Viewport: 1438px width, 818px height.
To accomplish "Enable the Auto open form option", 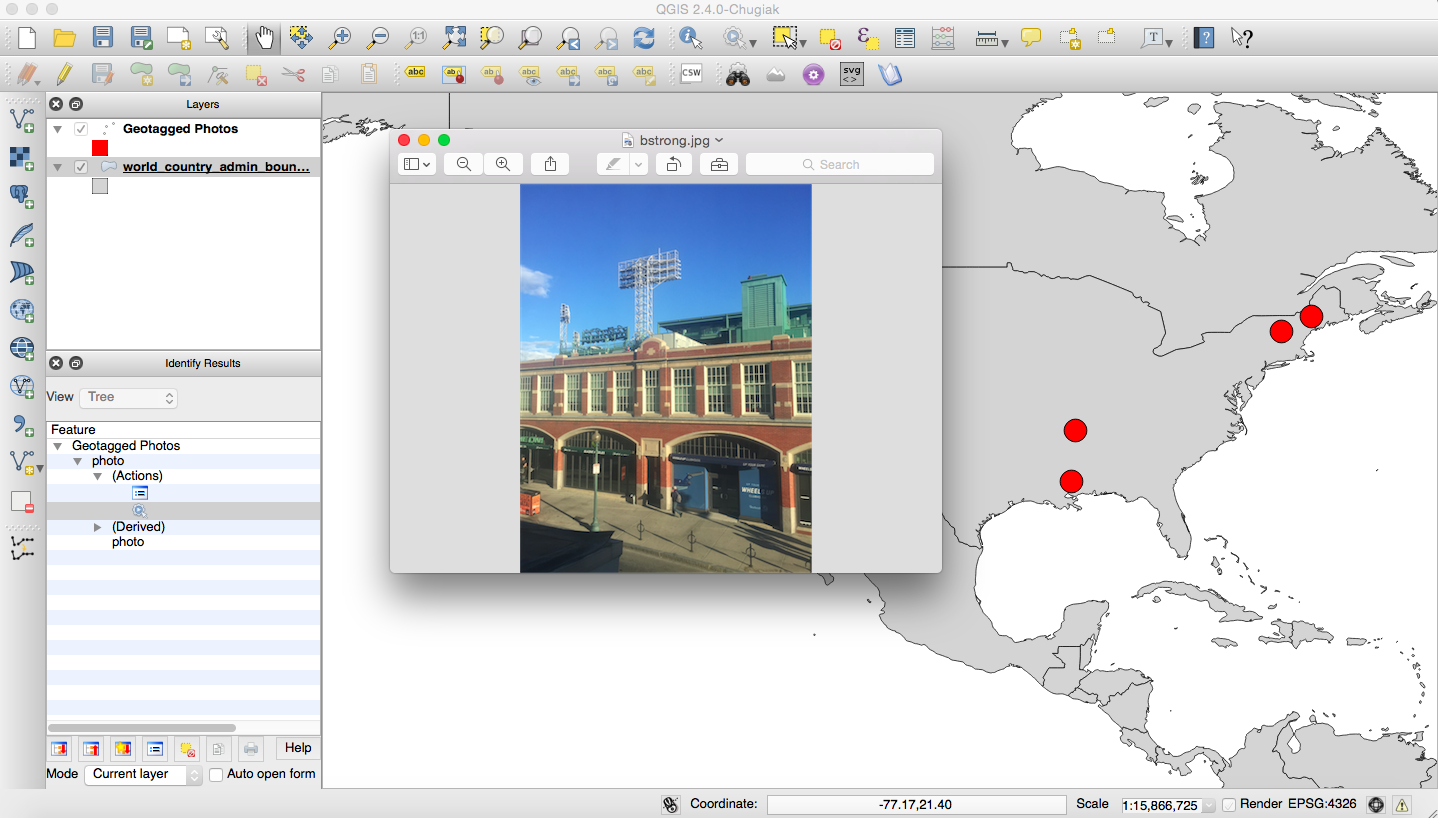I will click(215, 774).
